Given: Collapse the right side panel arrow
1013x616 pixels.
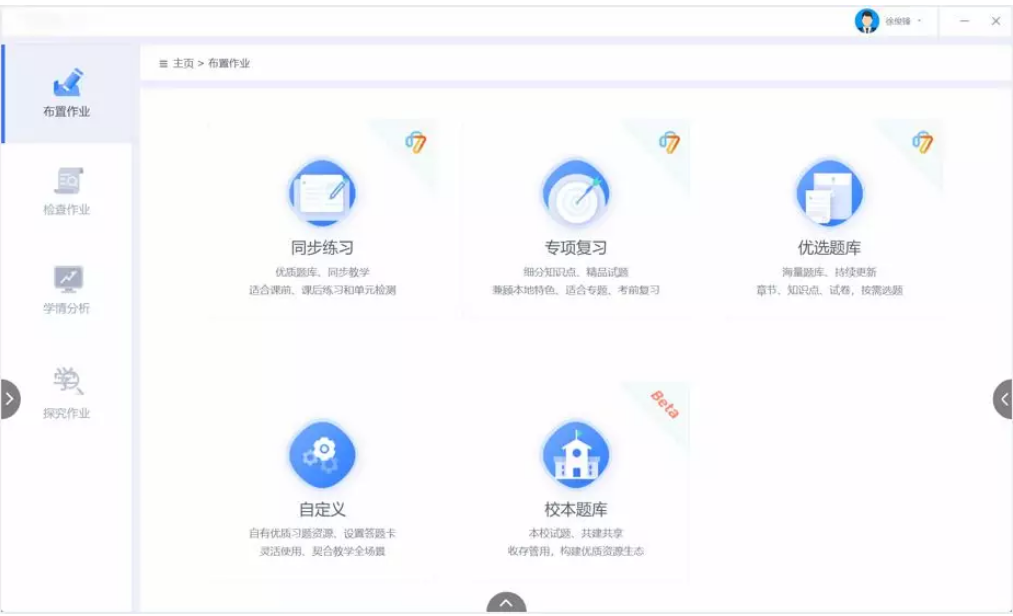Looking at the screenshot, I should [x=1003, y=399].
